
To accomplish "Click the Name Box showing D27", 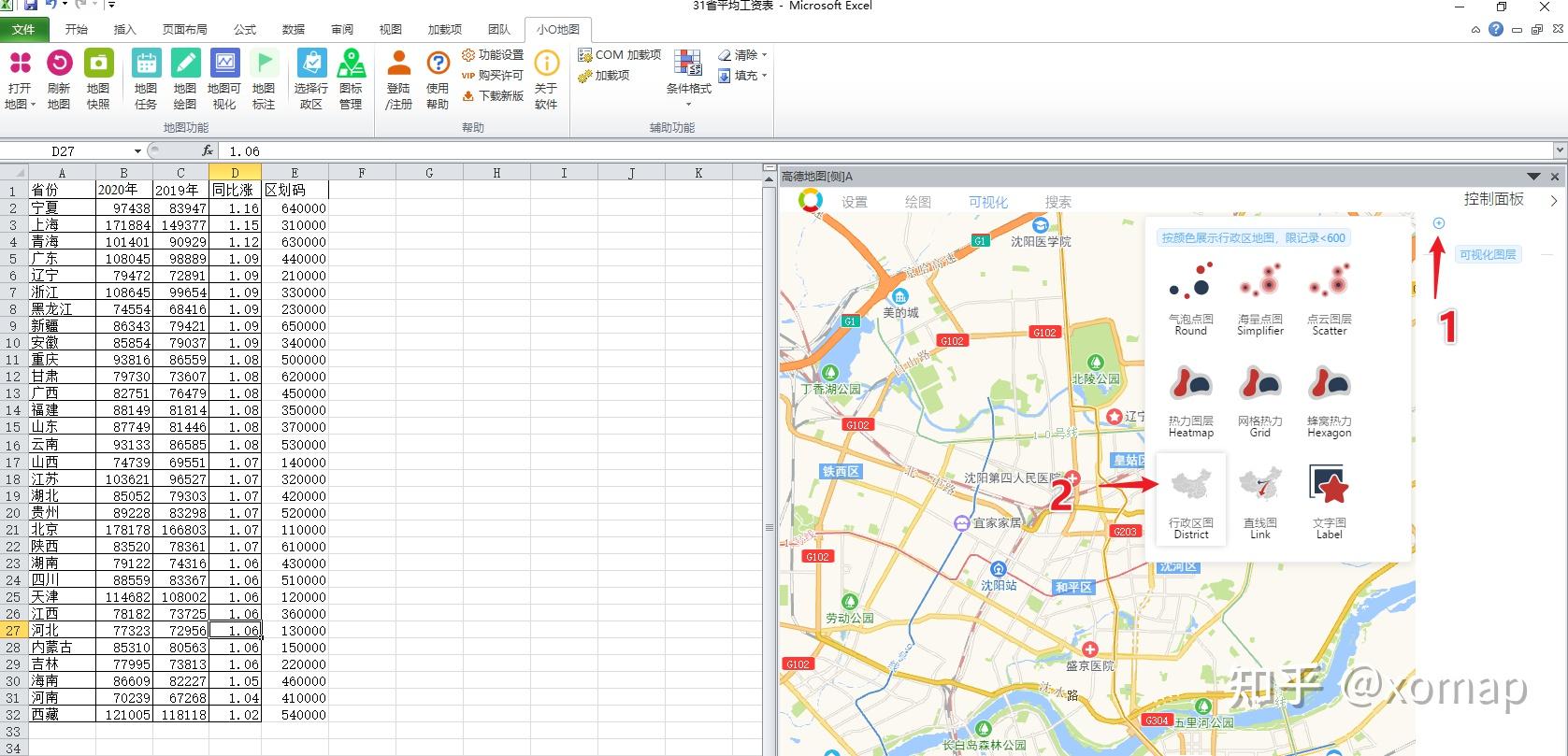I will tap(65, 151).
